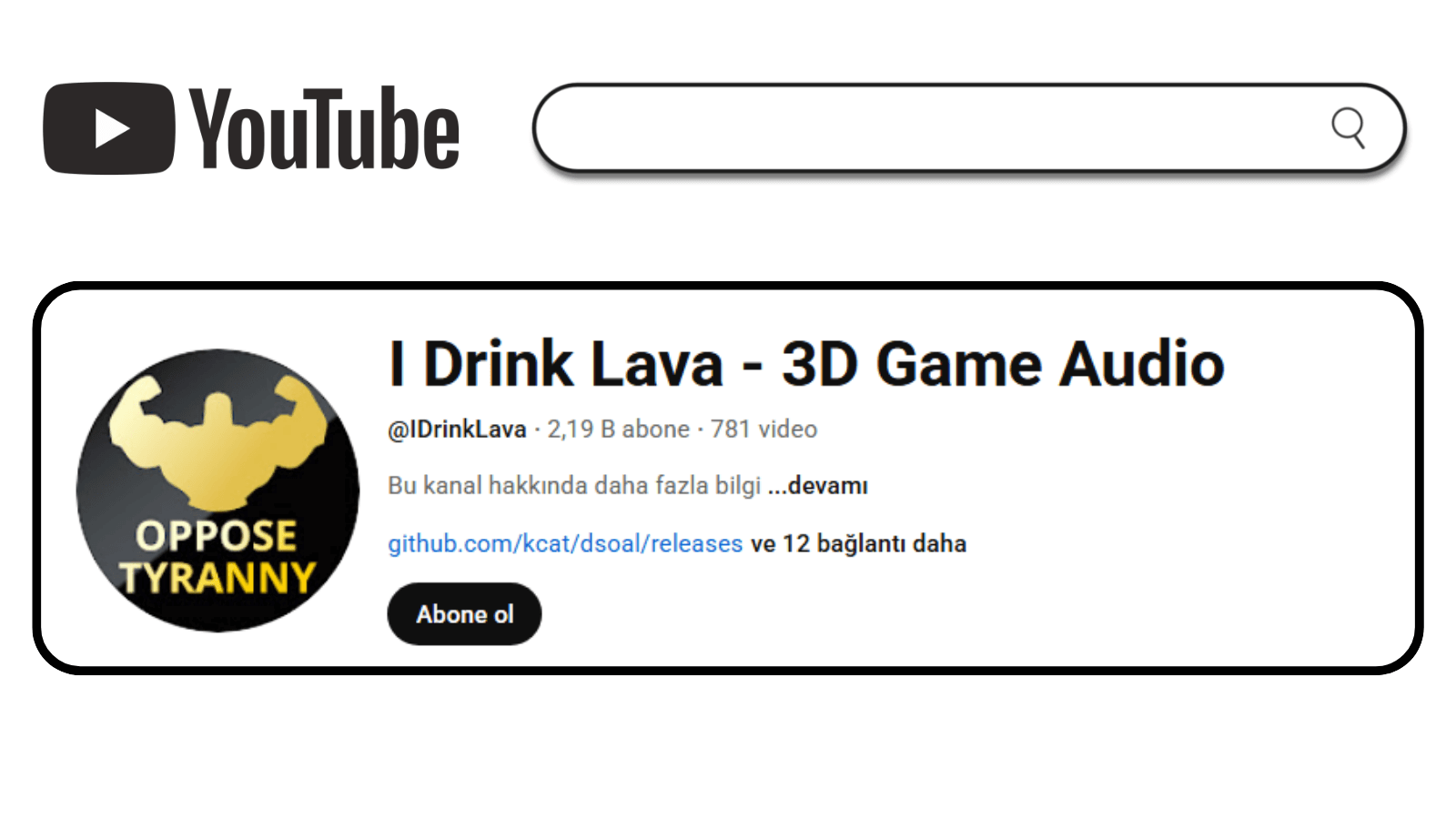Screen dimensions: 1456x819
Task: Click the magnifying glass search icon
Action: pos(1349,127)
